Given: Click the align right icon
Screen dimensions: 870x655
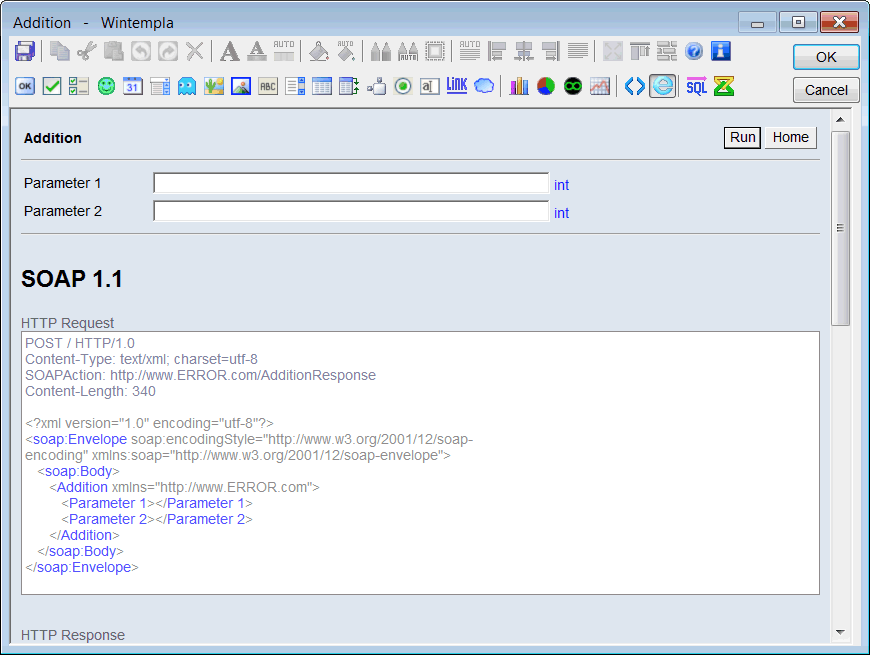Looking at the screenshot, I should [x=550, y=52].
